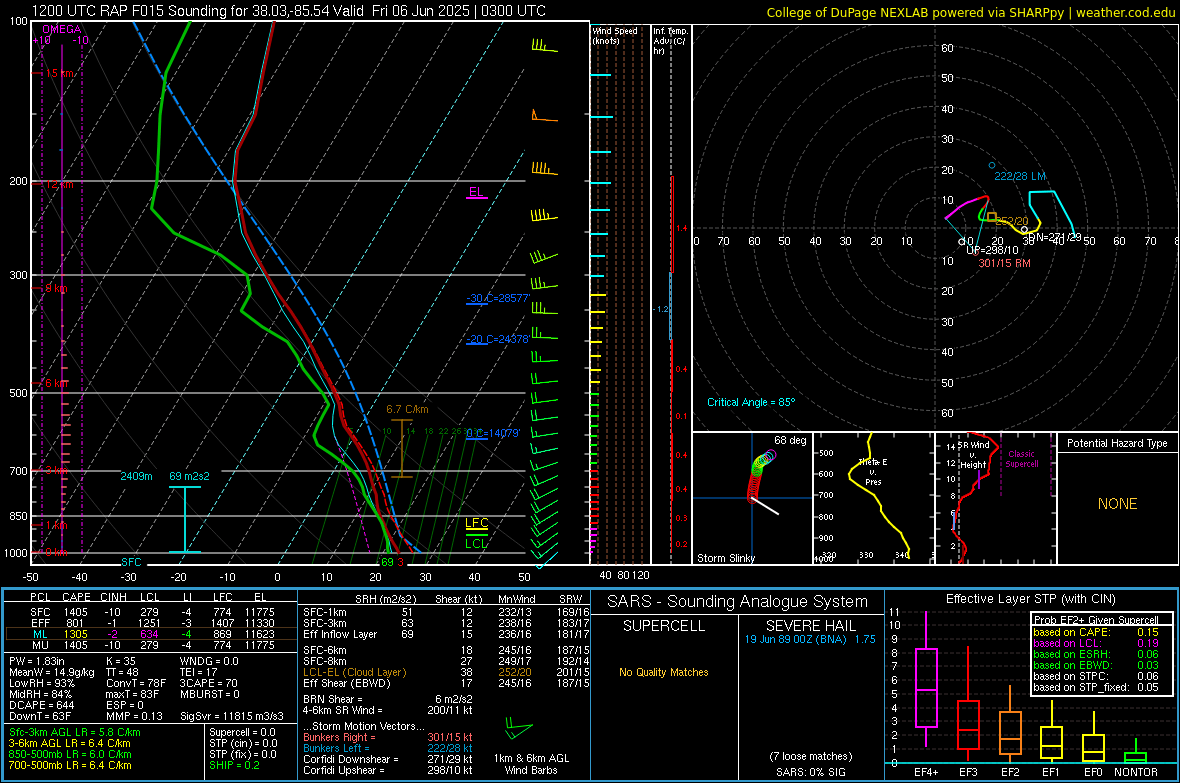Click the 700-500mb LR = 6.4 C/km line
The height and width of the screenshot is (783, 1180).
[70, 765]
